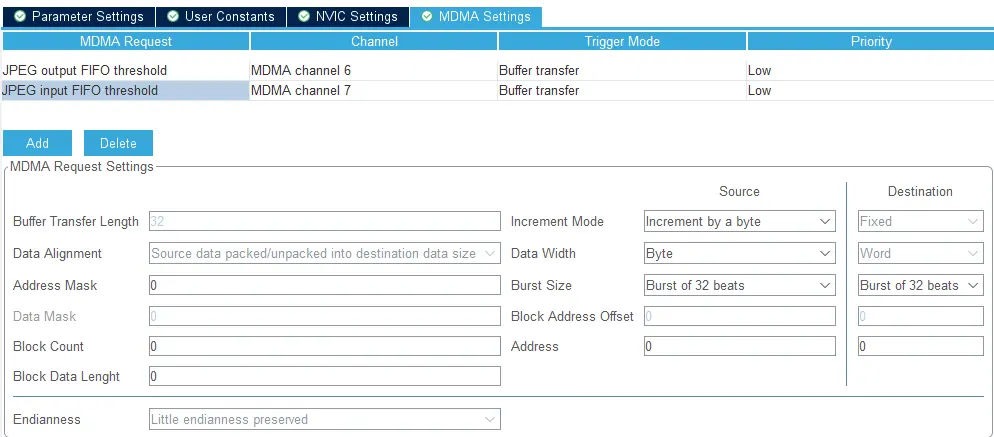Click the Address Mask input field
Screen dimensions: 994x437
[x=325, y=285]
